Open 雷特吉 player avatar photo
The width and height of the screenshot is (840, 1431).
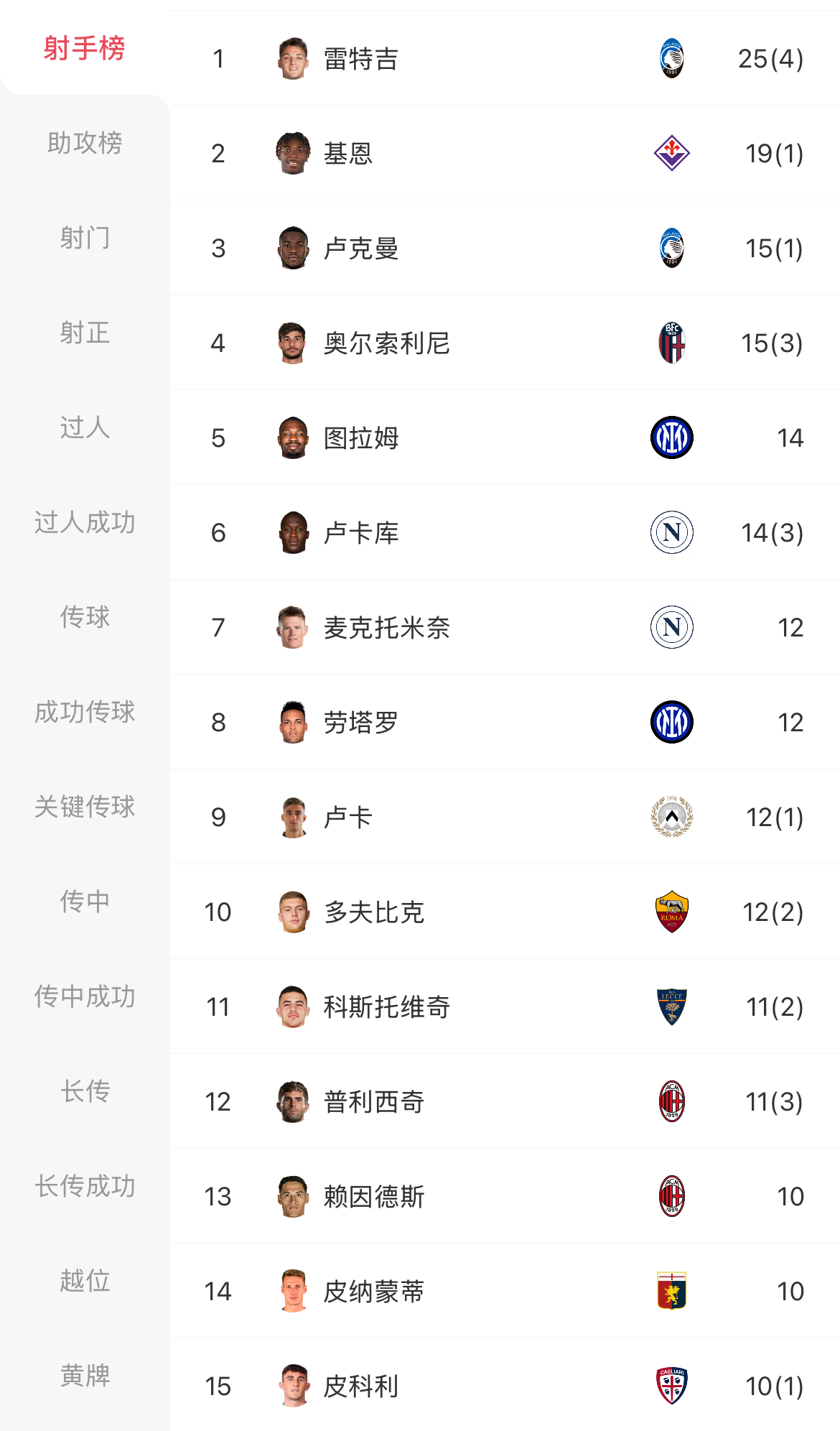click(293, 58)
